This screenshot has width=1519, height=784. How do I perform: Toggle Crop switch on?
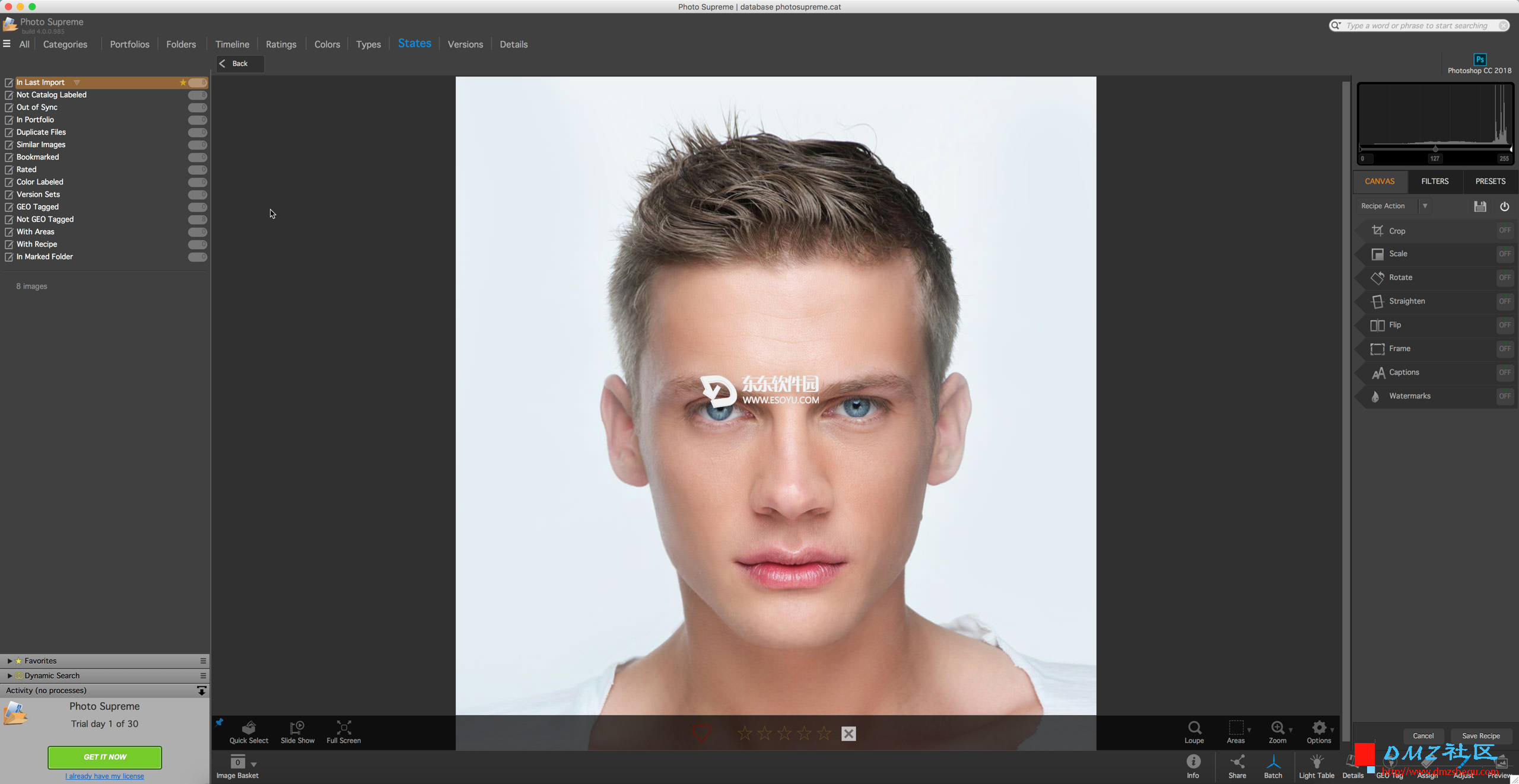[1505, 230]
